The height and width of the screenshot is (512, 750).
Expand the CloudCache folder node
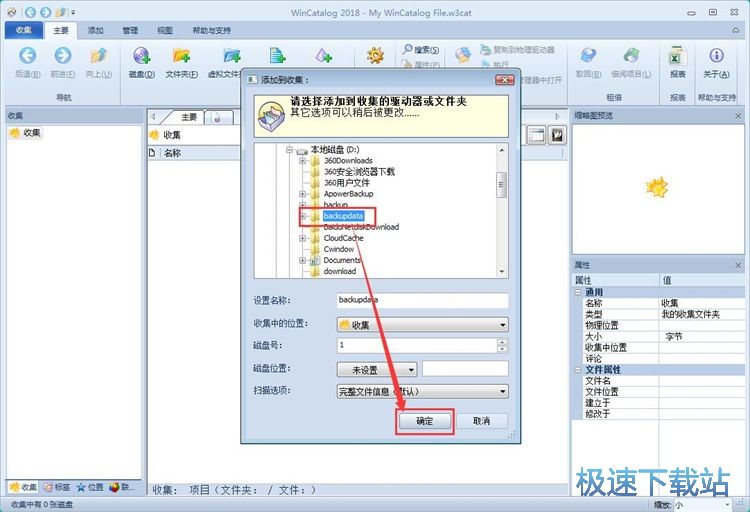coord(302,238)
